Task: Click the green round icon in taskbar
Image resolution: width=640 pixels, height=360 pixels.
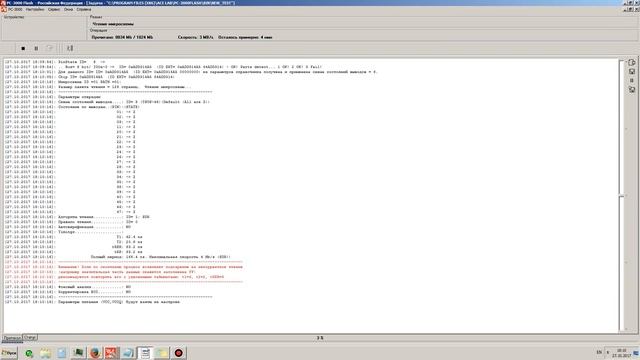Action: pyautogui.click(x=29, y=353)
